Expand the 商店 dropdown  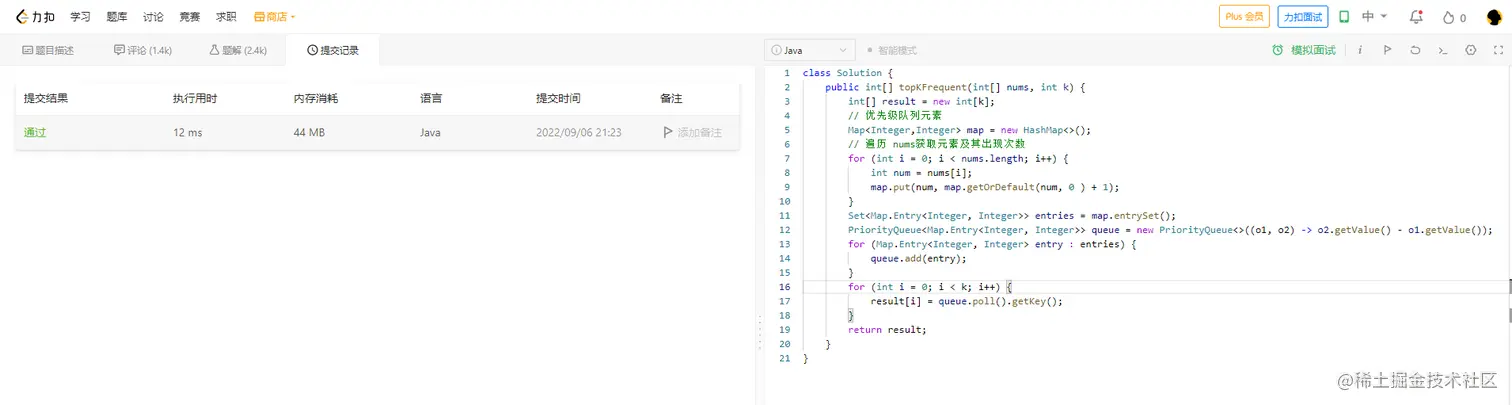tap(275, 17)
